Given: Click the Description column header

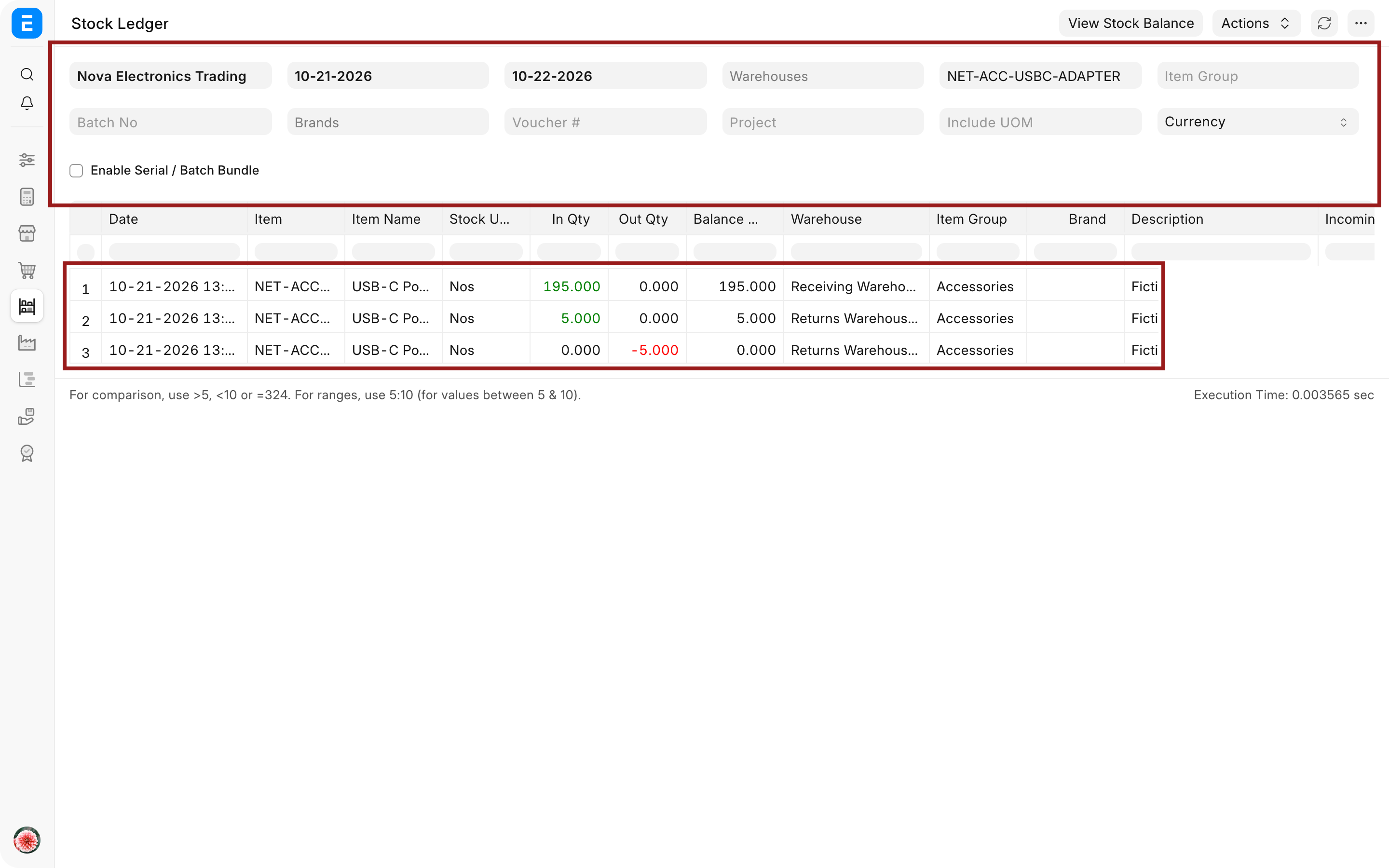Looking at the screenshot, I should pos(1221,219).
